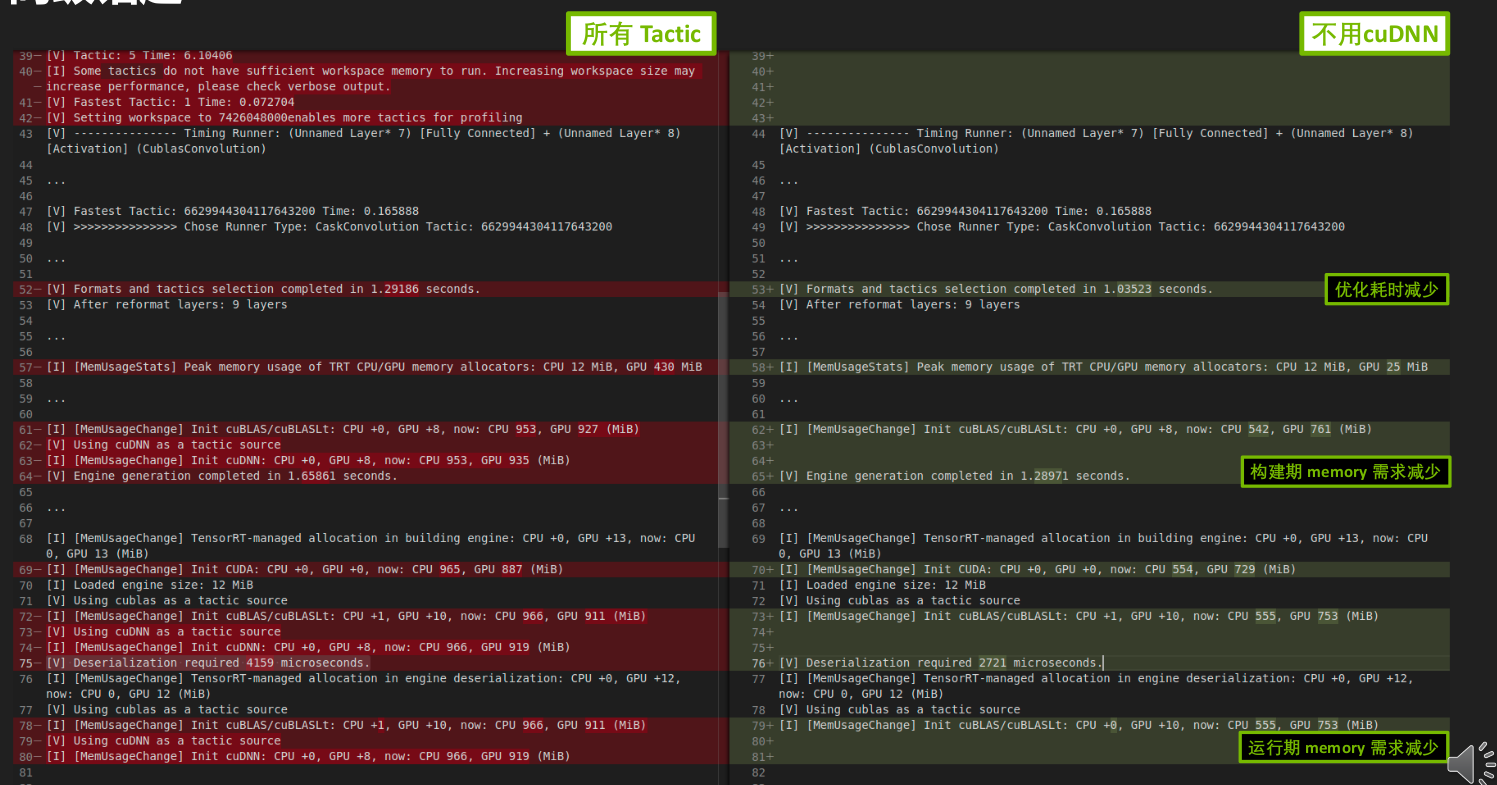This screenshot has width=1497, height=785.
Task: Click the "优化耗时减少" annotation box
Action: point(1386,290)
